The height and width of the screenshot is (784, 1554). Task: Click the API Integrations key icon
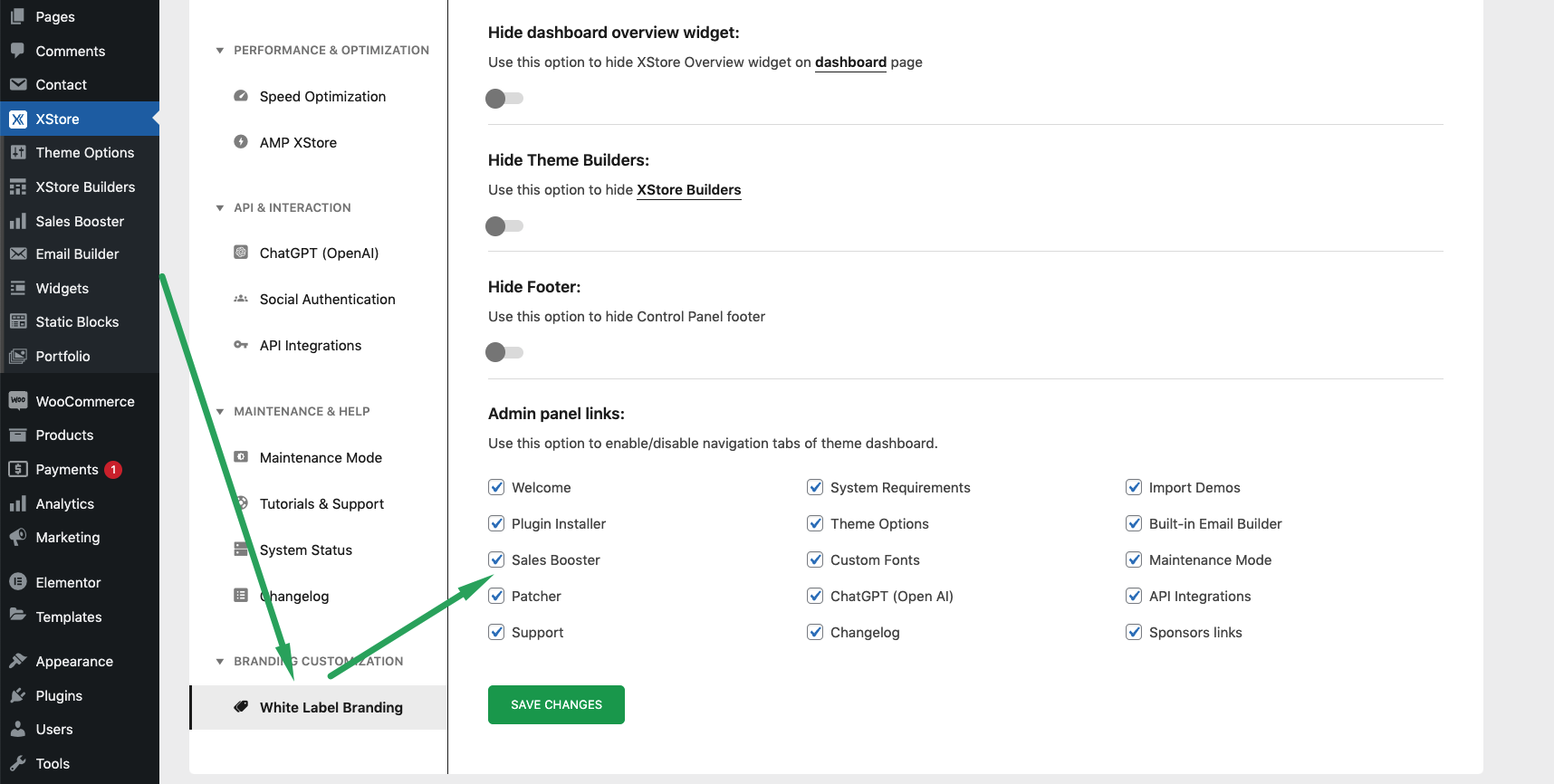(241, 345)
